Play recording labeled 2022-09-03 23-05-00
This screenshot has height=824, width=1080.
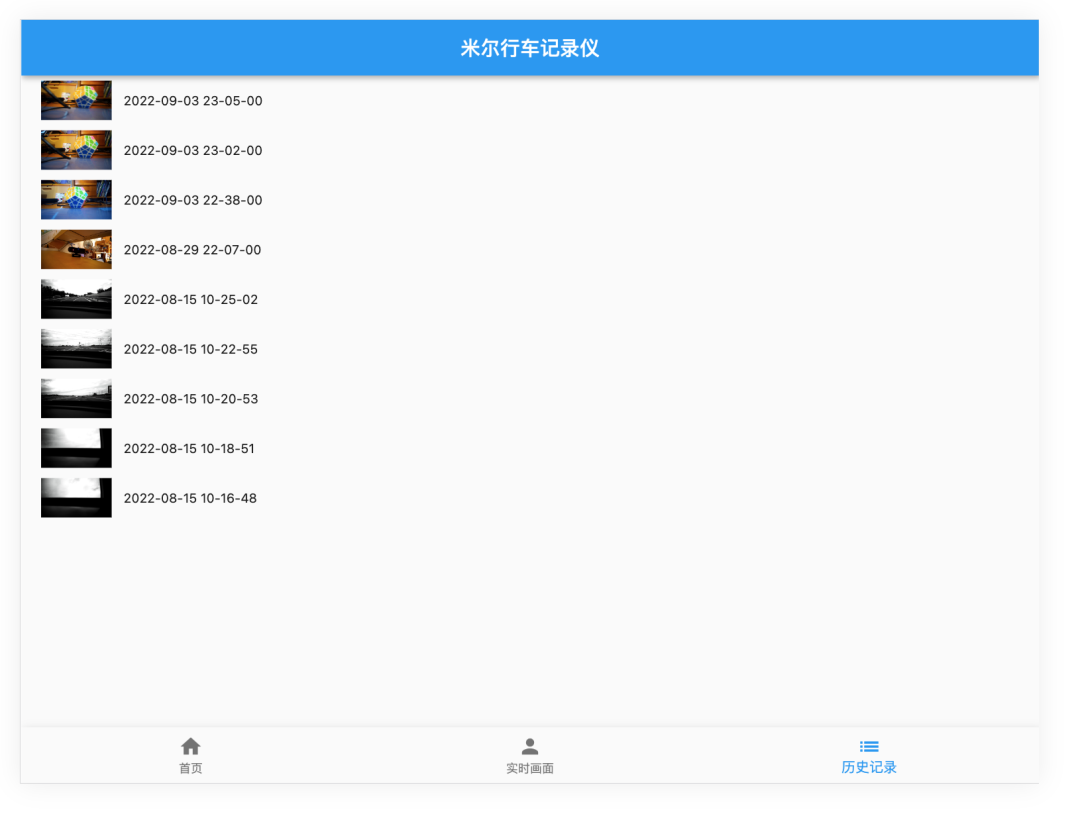[192, 100]
